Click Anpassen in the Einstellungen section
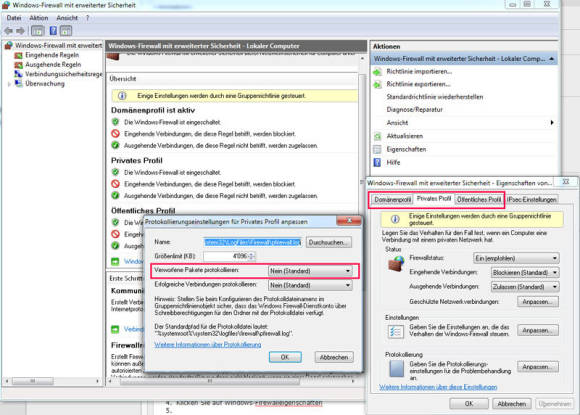Screen dimensions: 580x415 [538, 330]
